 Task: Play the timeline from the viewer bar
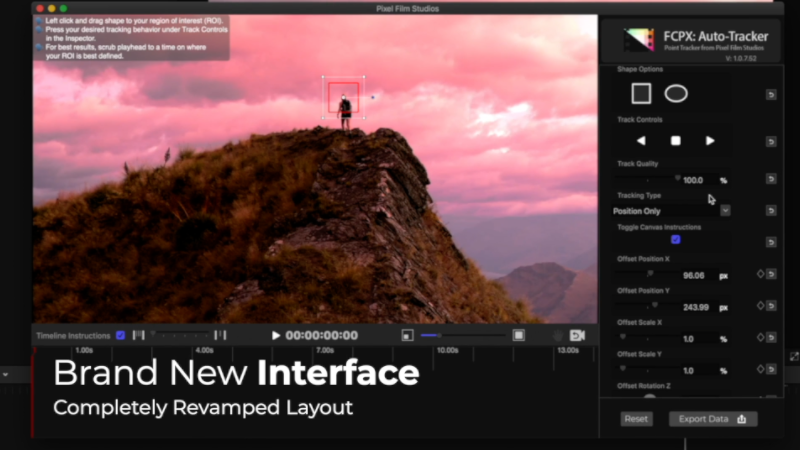pyautogui.click(x=276, y=335)
